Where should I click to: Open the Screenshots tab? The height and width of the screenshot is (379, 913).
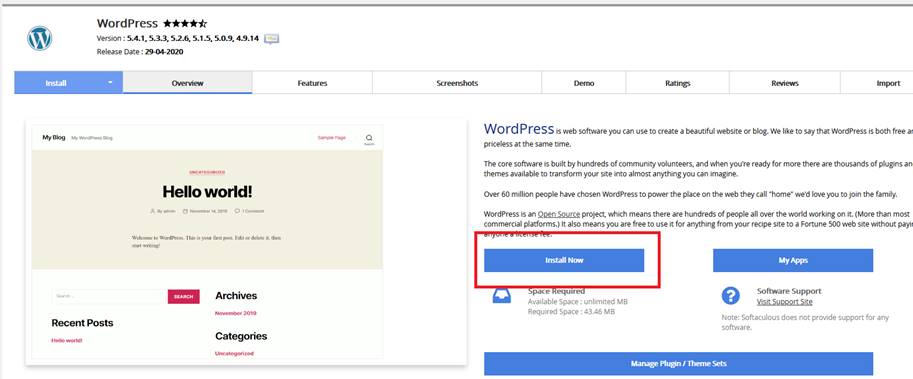tap(457, 83)
